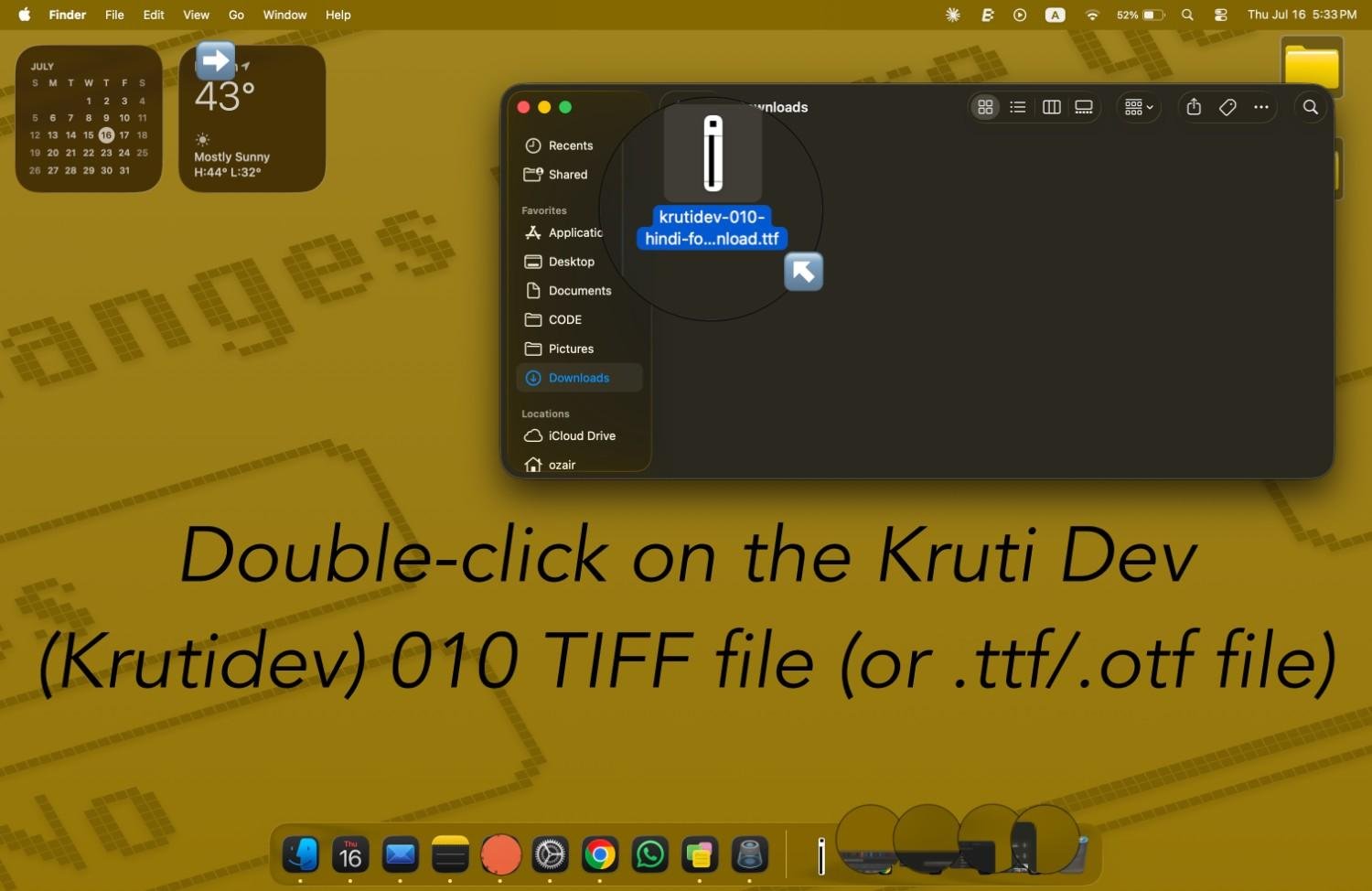Open WhatsApp from the Dock
Screen dimensions: 1372x891
click(x=650, y=854)
